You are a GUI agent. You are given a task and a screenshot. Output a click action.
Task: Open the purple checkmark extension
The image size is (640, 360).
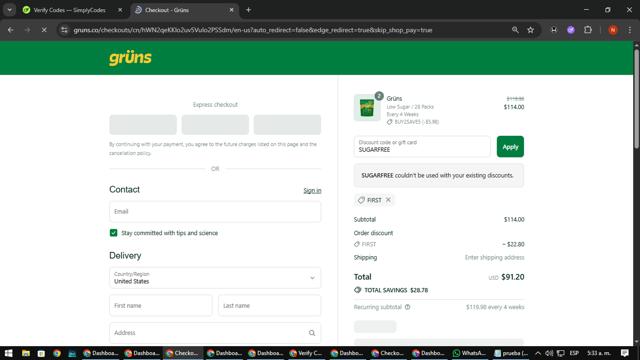(571, 30)
